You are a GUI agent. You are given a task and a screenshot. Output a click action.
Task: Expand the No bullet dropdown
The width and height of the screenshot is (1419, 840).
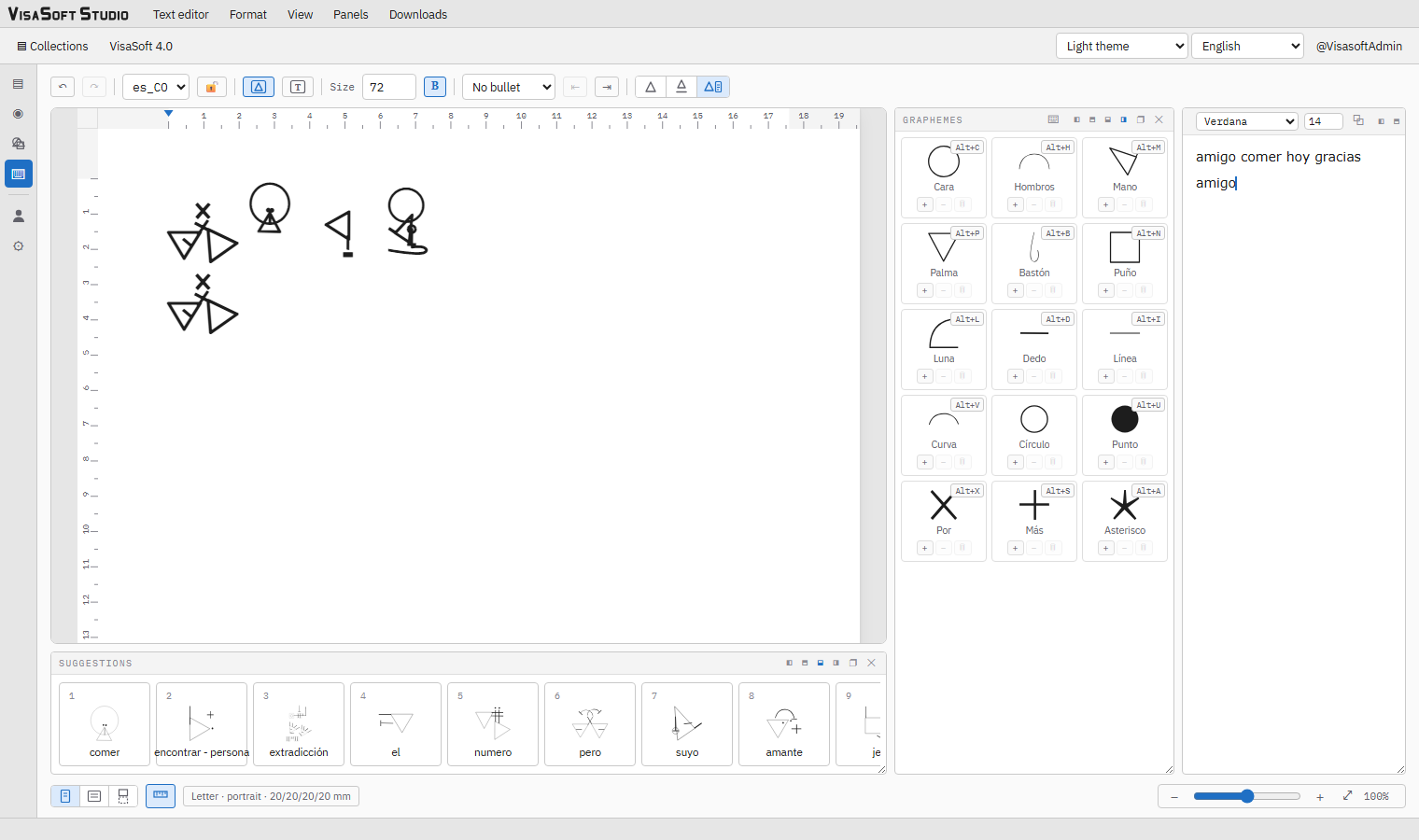pyautogui.click(x=509, y=87)
